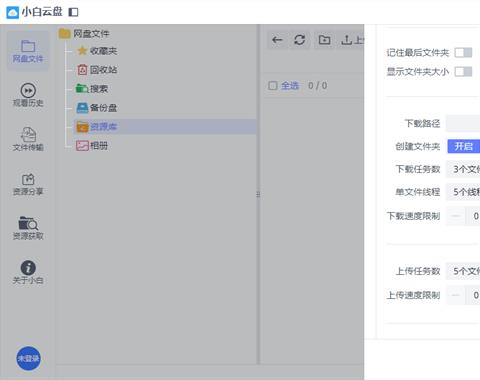Check the 全选 select all checkbox
480x380 pixels.
click(273, 86)
